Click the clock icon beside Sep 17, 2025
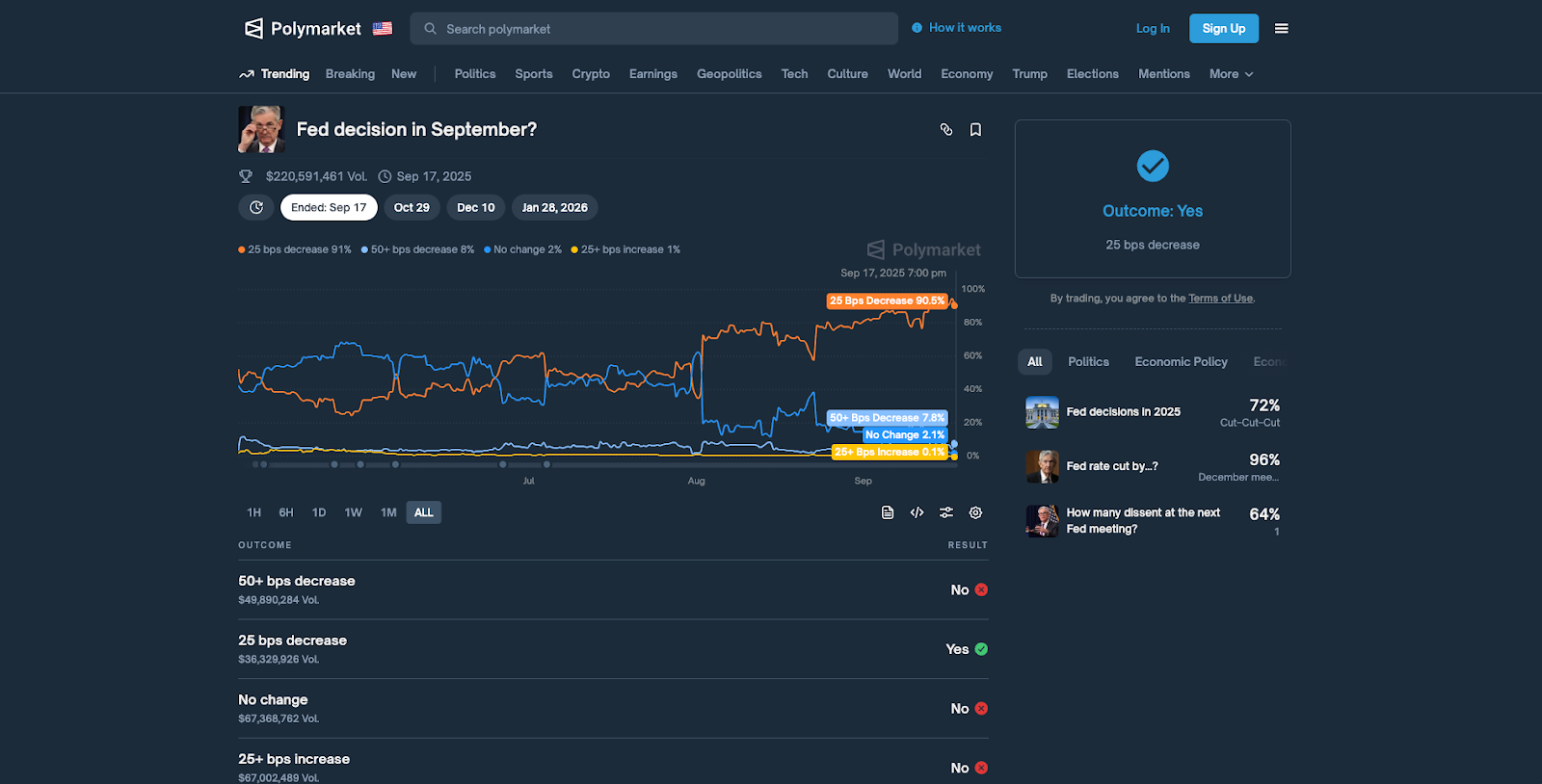The image size is (1542, 784). [385, 176]
